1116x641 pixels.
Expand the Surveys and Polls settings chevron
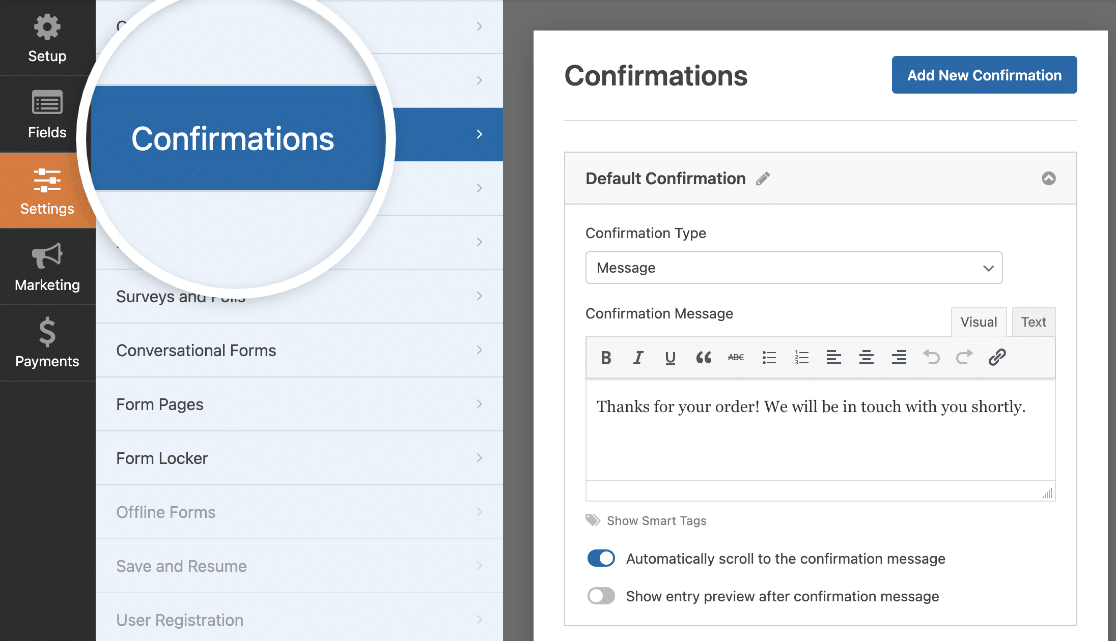(x=479, y=296)
